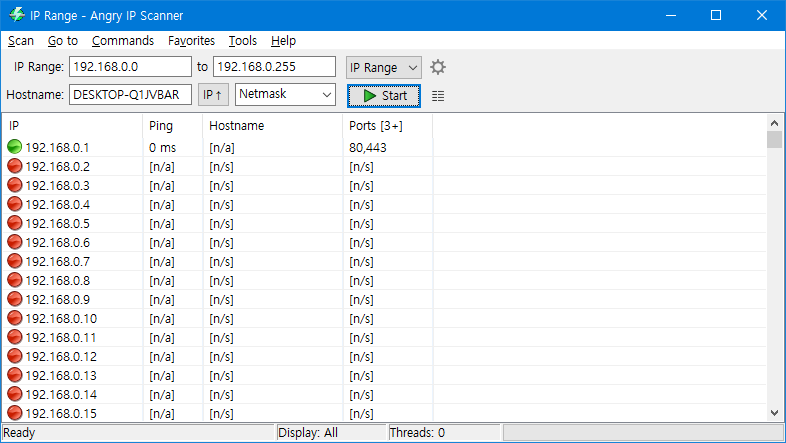Select the 192.168.0.1 address text
Screen dimensions: 786x443
coord(58,148)
